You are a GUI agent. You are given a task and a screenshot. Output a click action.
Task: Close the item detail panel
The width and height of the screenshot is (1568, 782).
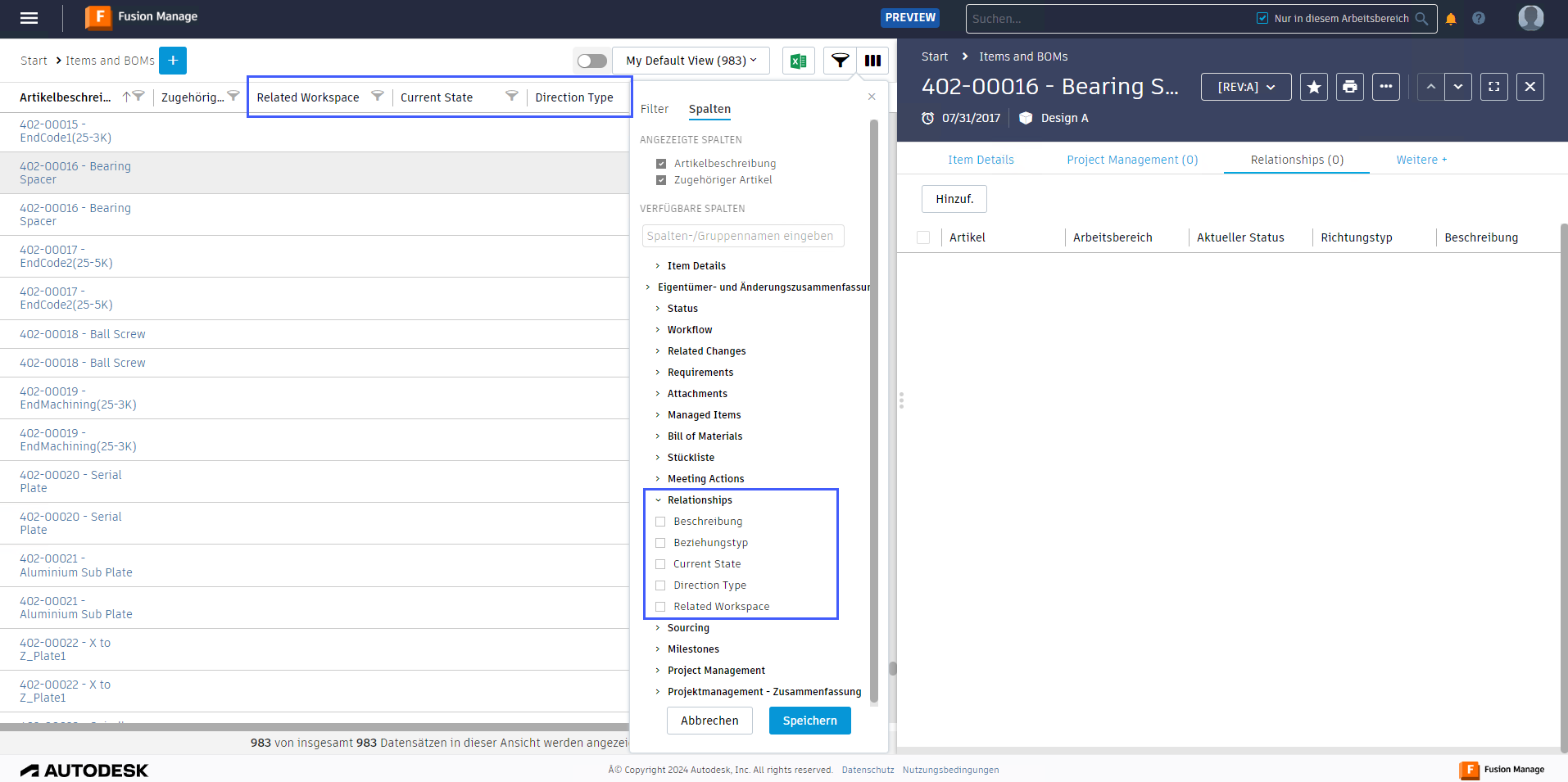pyautogui.click(x=1530, y=87)
